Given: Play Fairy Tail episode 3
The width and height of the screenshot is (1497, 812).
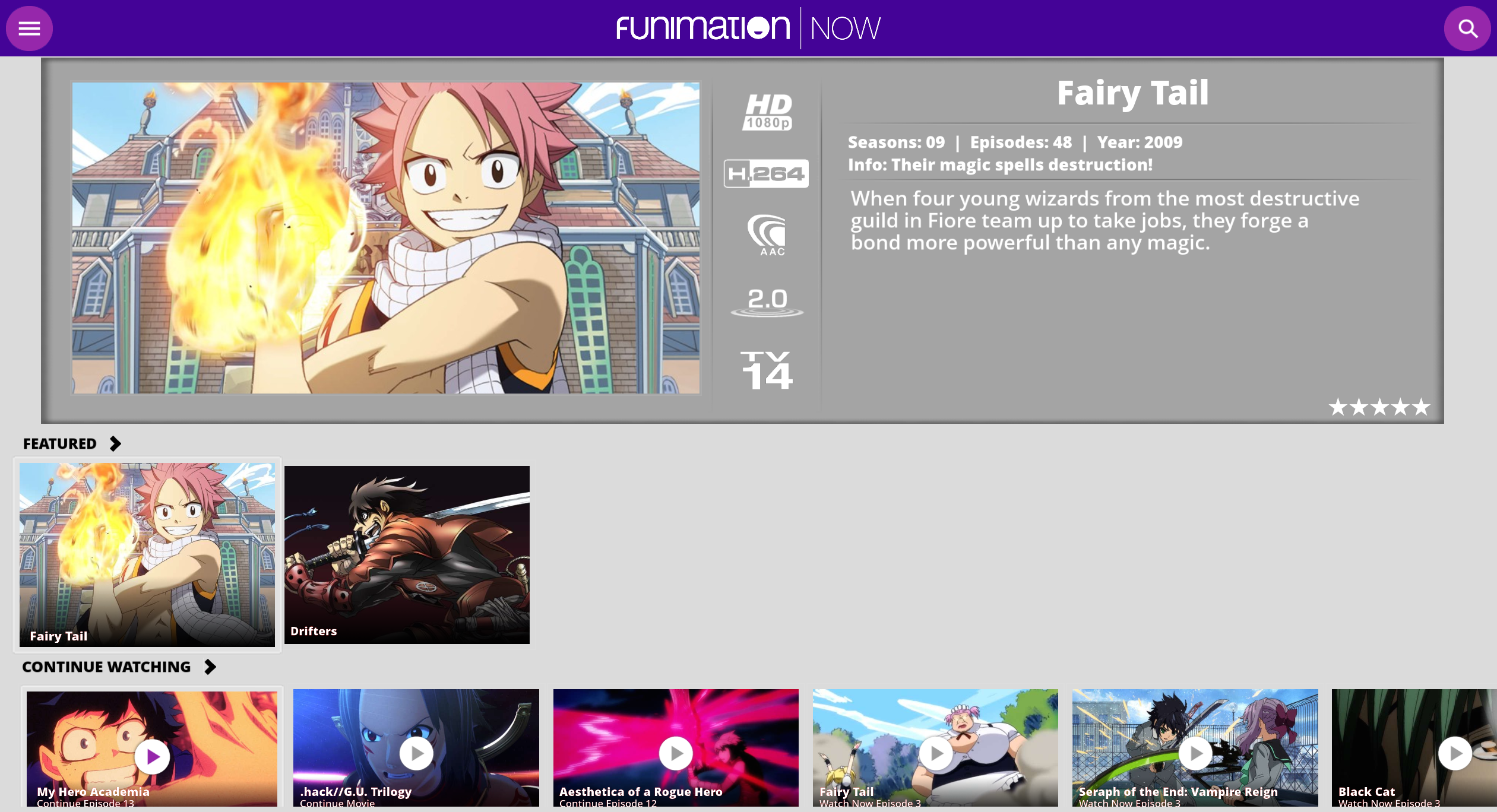Looking at the screenshot, I should tap(936, 754).
